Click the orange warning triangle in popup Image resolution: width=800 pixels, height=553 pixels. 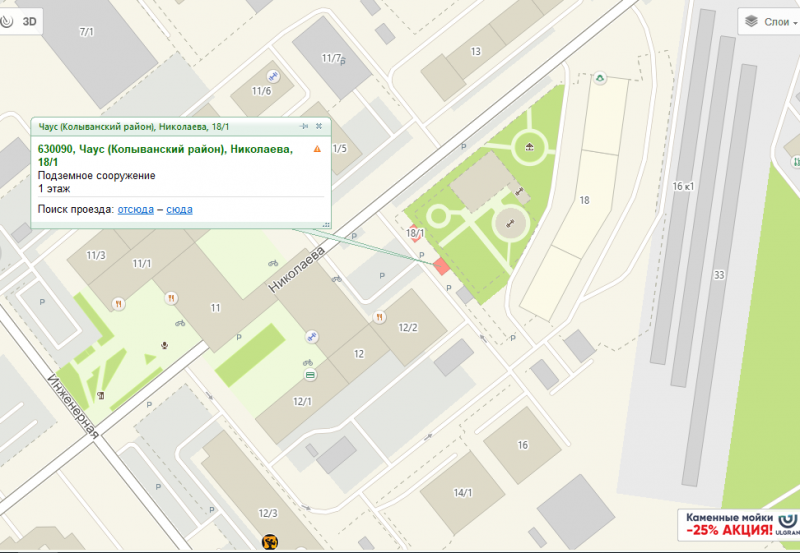317,149
